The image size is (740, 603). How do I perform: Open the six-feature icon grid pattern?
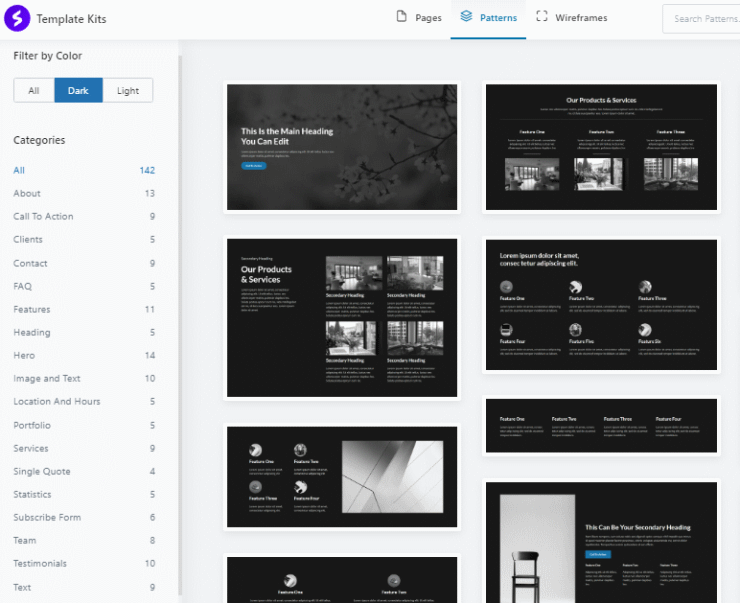pos(601,305)
